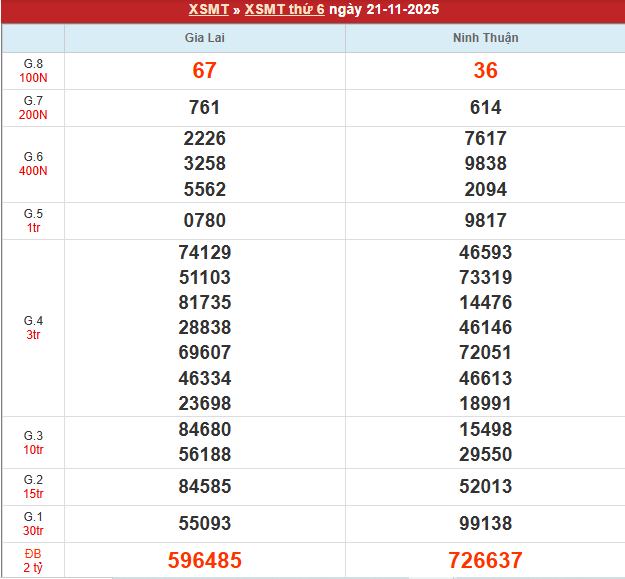Open the XSMT thứ 6 link
The width and height of the screenshot is (625, 579).
(x=285, y=9)
